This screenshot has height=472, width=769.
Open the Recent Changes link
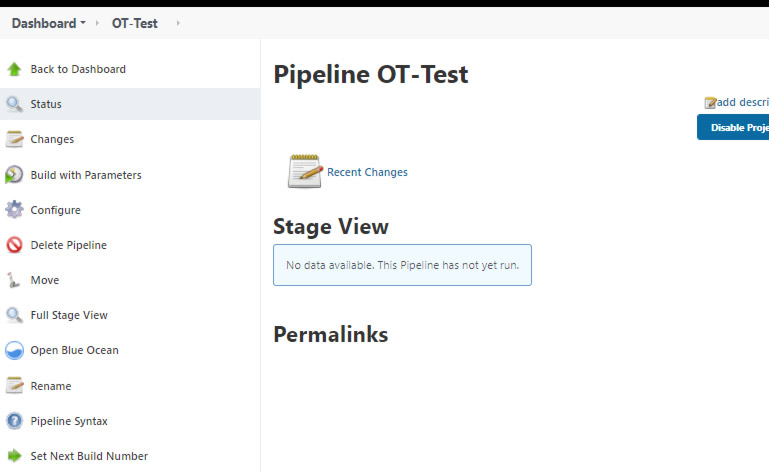point(367,172)
